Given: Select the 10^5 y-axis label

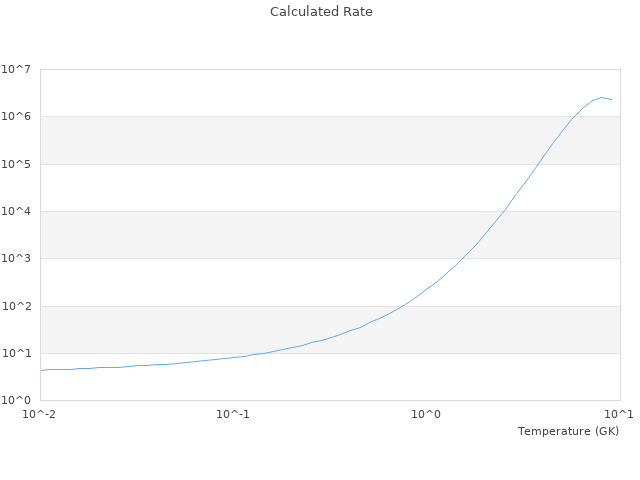Looking at the screenshot, I should click(x=16, y=164).
